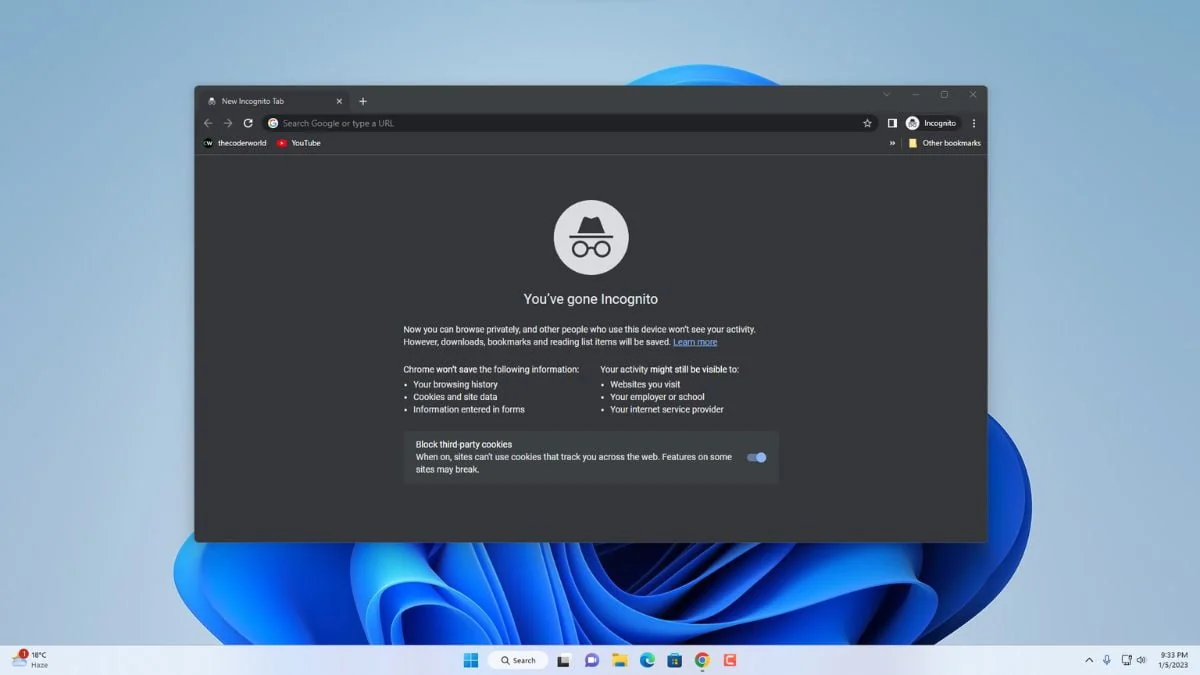Follow the Learn more link
The image size is (1200, 675).
click(695, 342)
